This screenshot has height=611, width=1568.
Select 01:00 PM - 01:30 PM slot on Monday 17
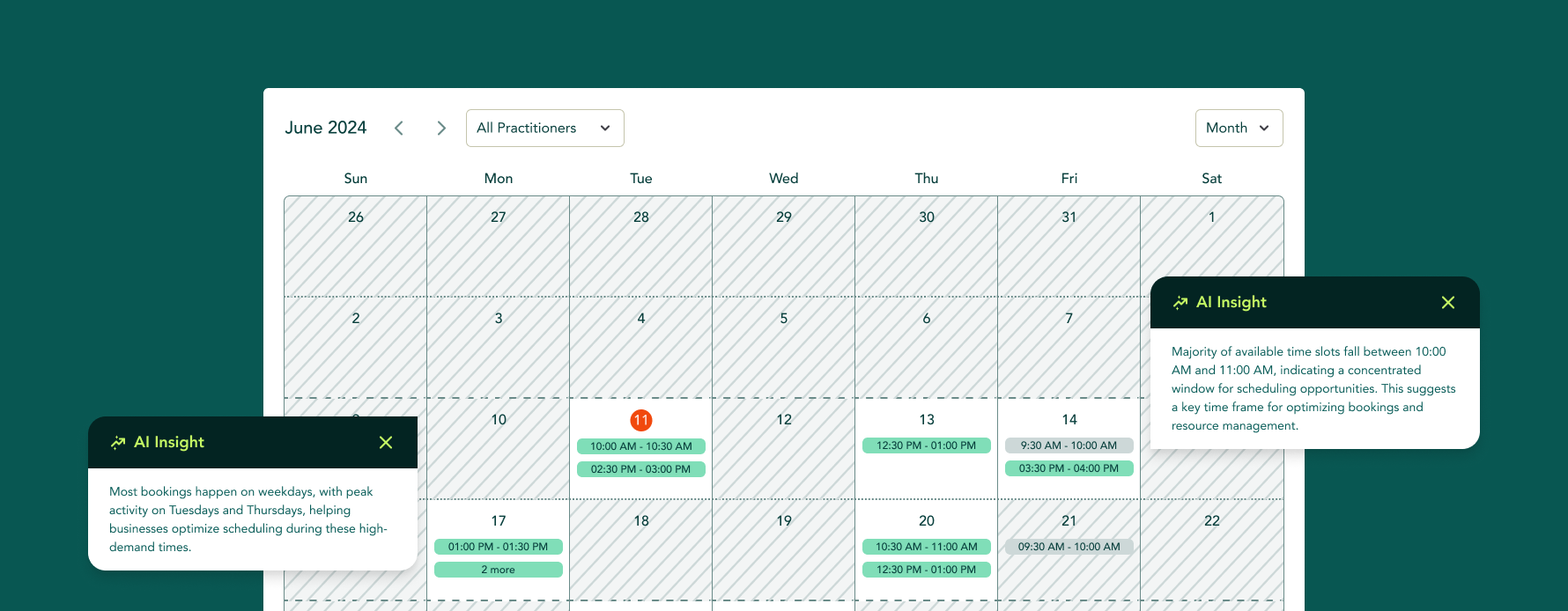click(x=498, y=547)
